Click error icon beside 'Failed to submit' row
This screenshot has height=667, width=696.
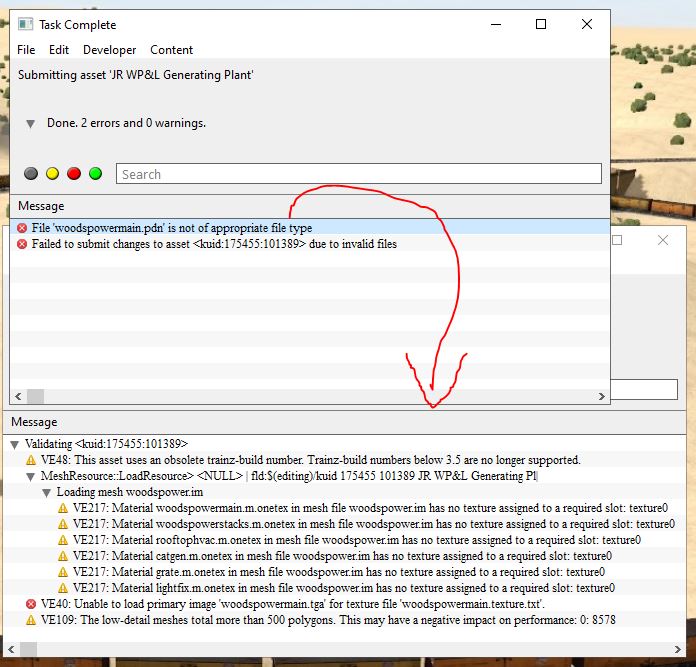tap(22, 244)
